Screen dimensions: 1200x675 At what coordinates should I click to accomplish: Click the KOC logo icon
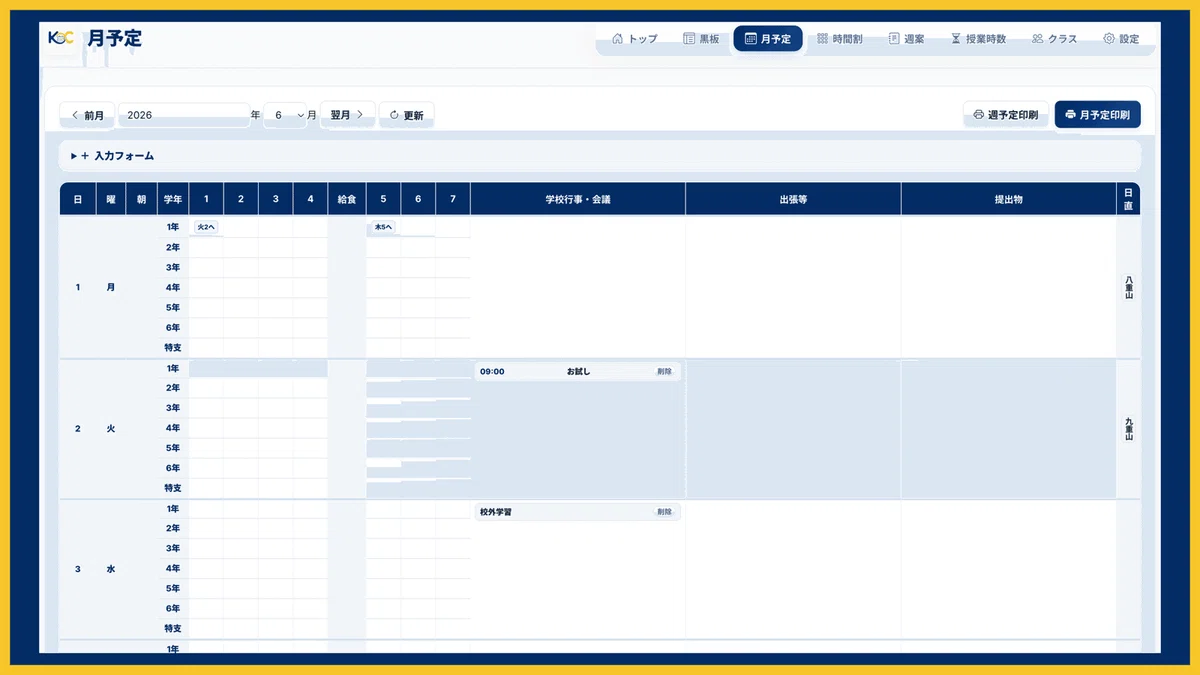(61, 38)
